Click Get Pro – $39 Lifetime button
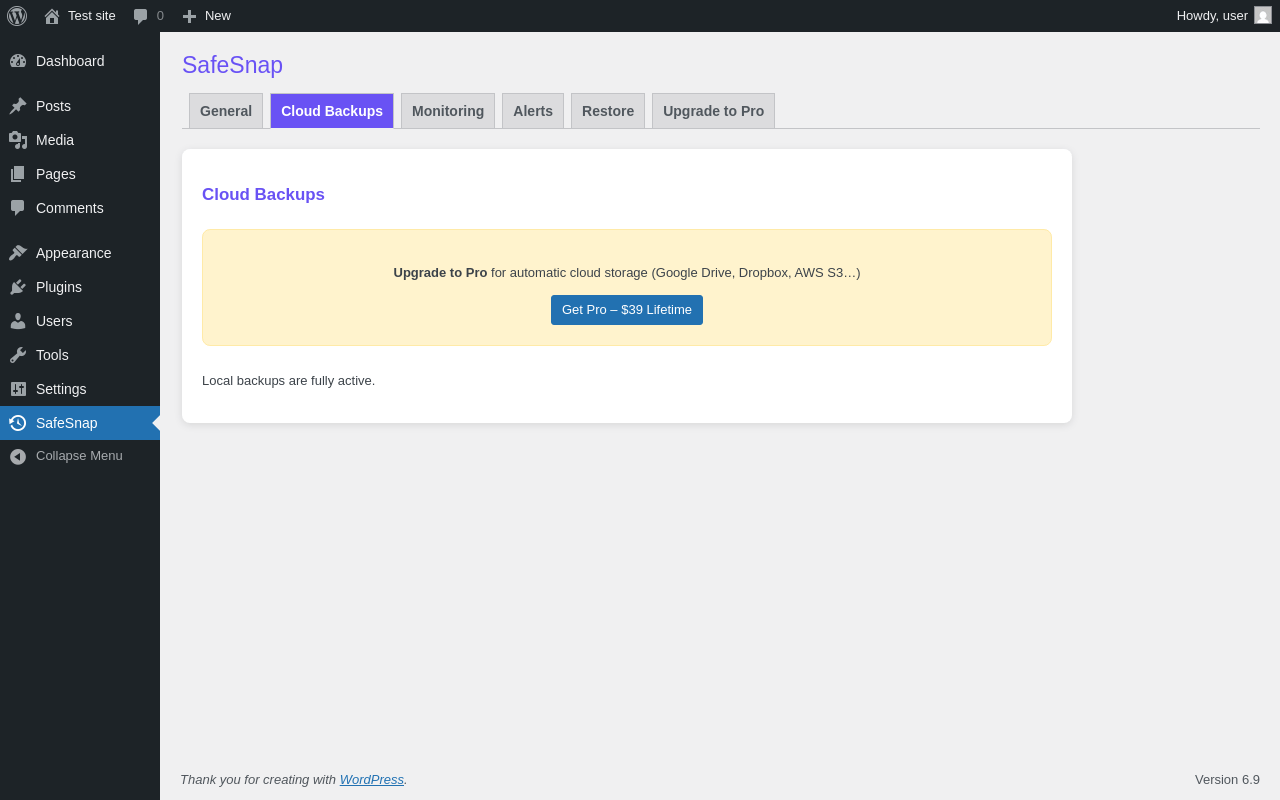 (627, 310)
